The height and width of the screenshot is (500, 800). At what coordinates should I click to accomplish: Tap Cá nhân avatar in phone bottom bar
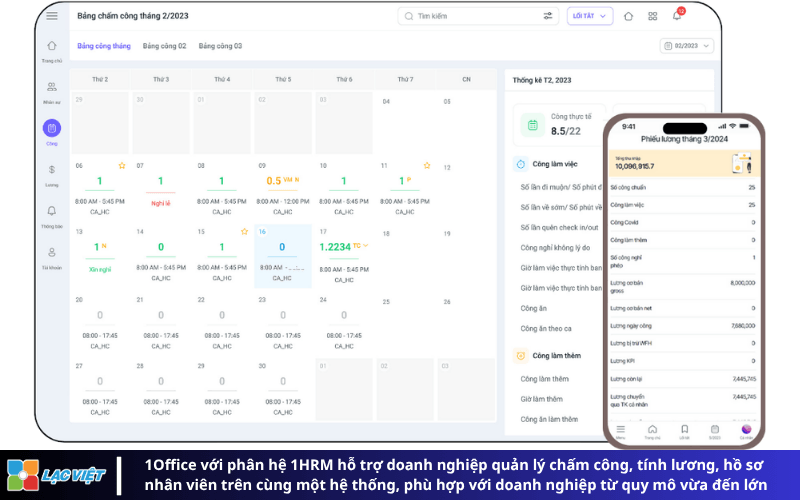746,431
